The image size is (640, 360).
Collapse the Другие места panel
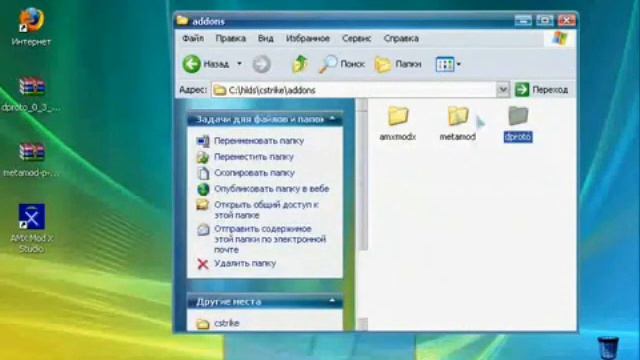pos(332,301)
